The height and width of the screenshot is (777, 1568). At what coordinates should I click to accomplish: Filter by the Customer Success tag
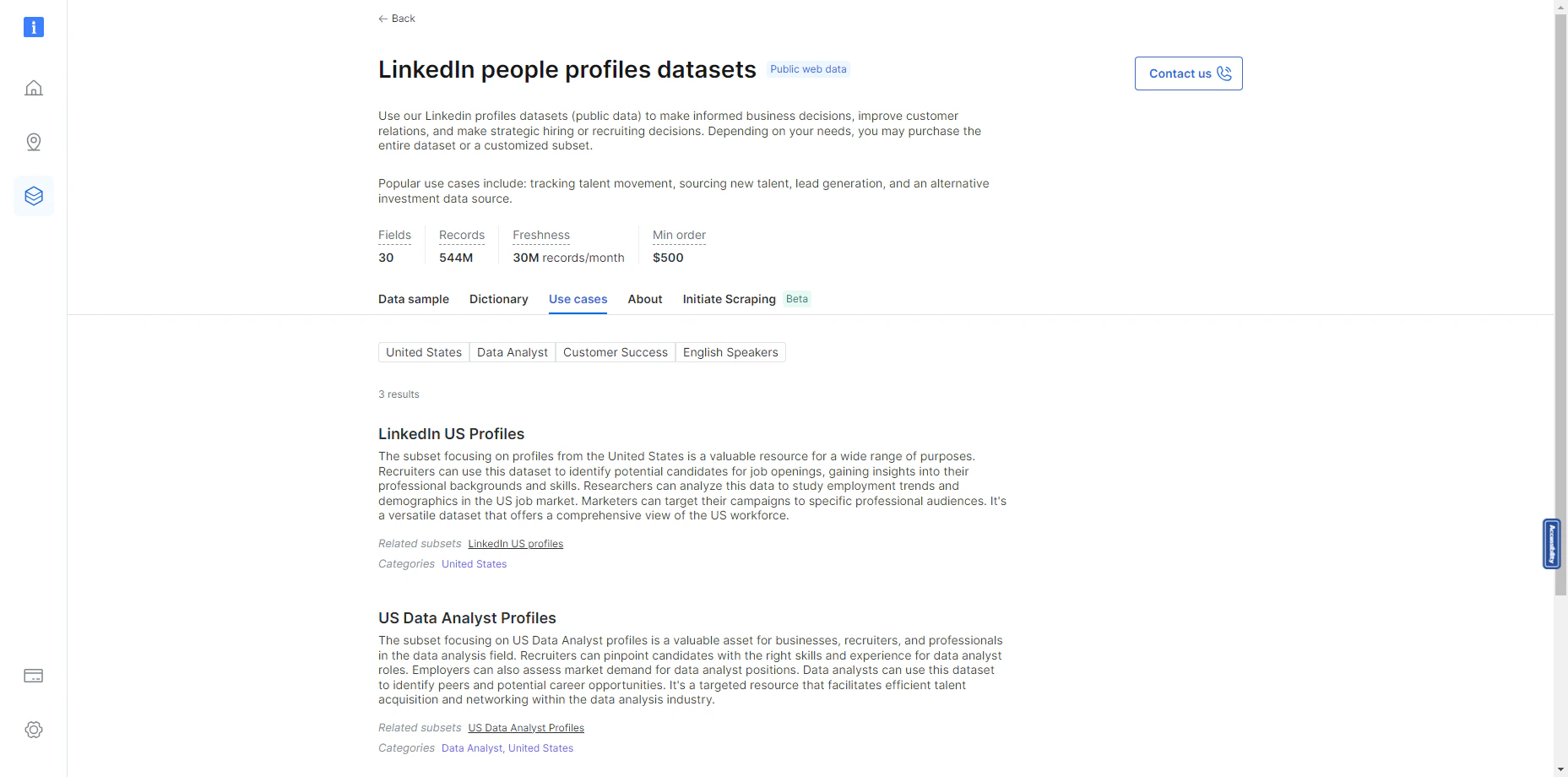(x=616, y=352)
